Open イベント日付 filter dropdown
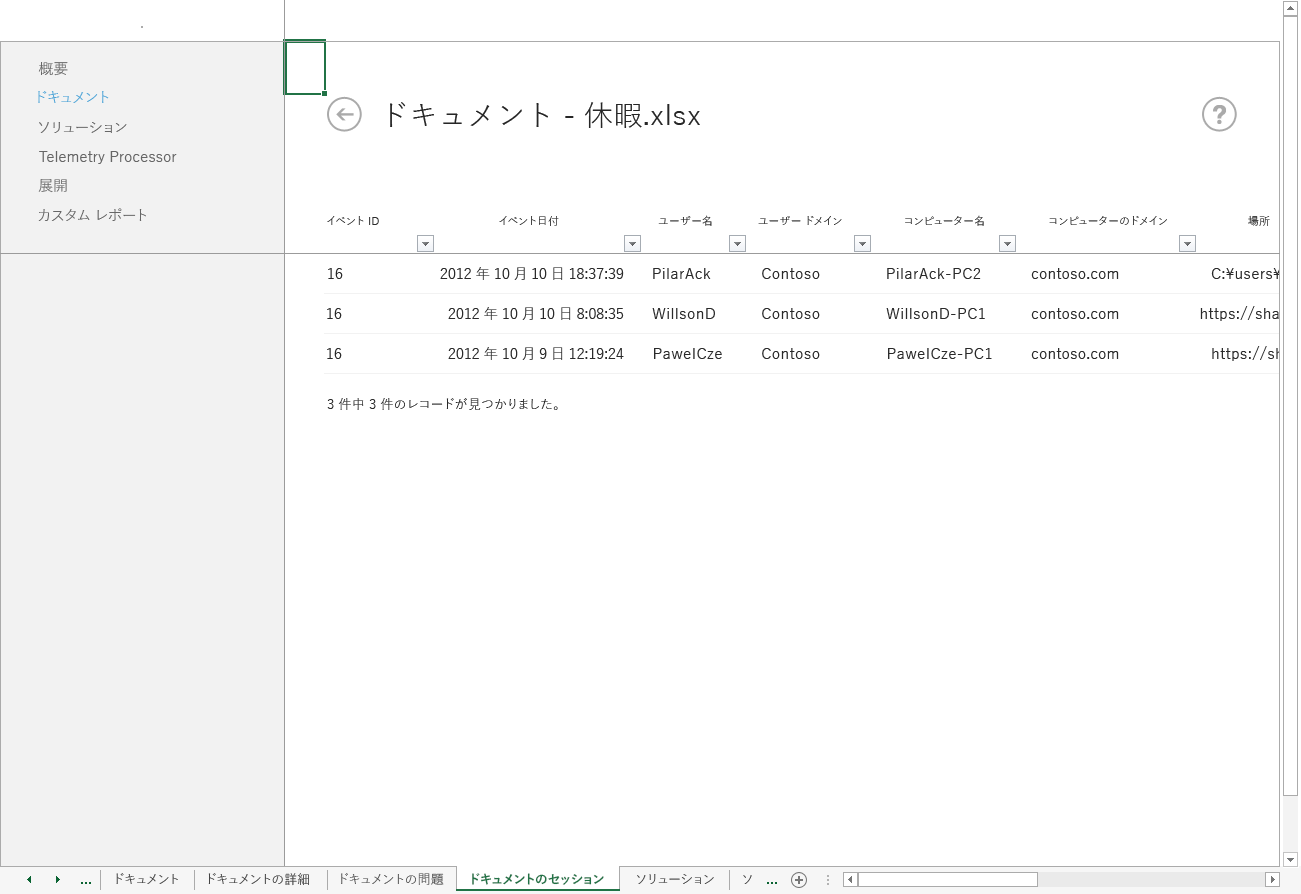 (x=632, y=243)
